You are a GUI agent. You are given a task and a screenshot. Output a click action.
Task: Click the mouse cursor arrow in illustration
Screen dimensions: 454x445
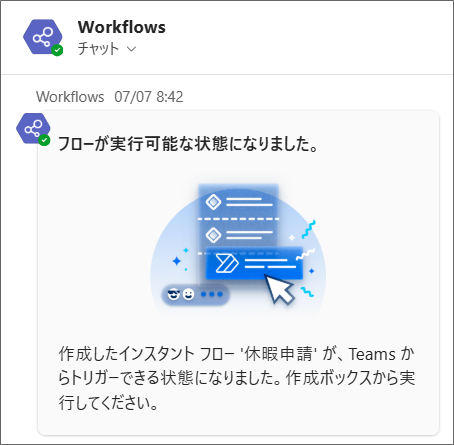[281, 289]
